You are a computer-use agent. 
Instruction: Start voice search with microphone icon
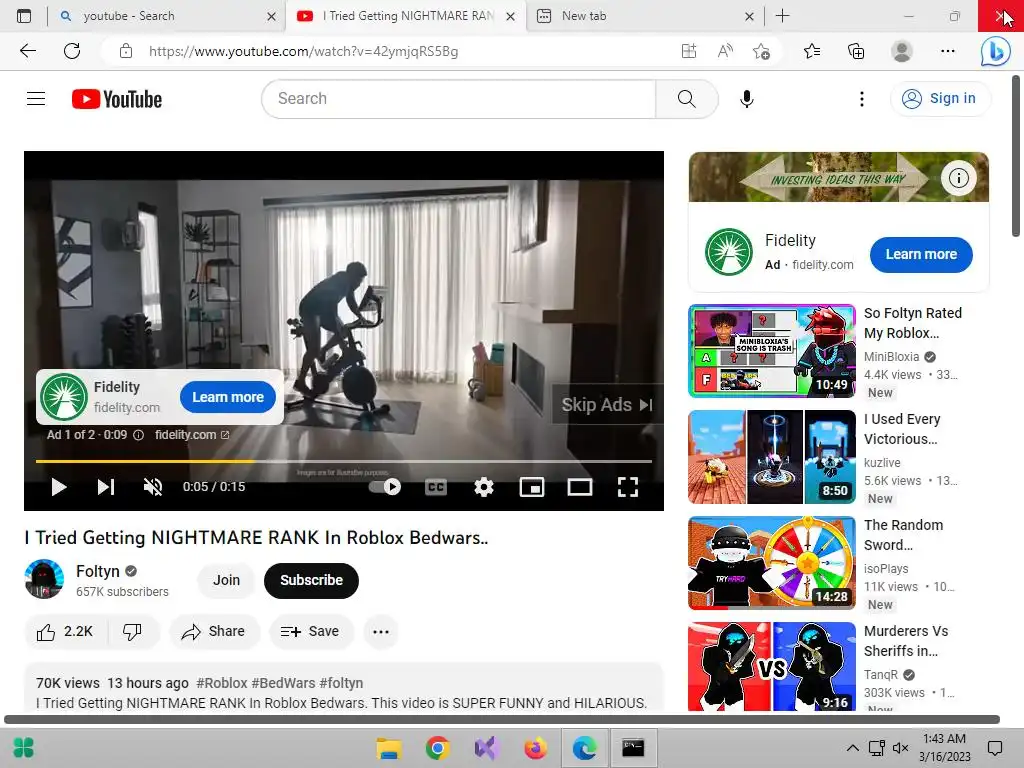(x=746, y=99)
